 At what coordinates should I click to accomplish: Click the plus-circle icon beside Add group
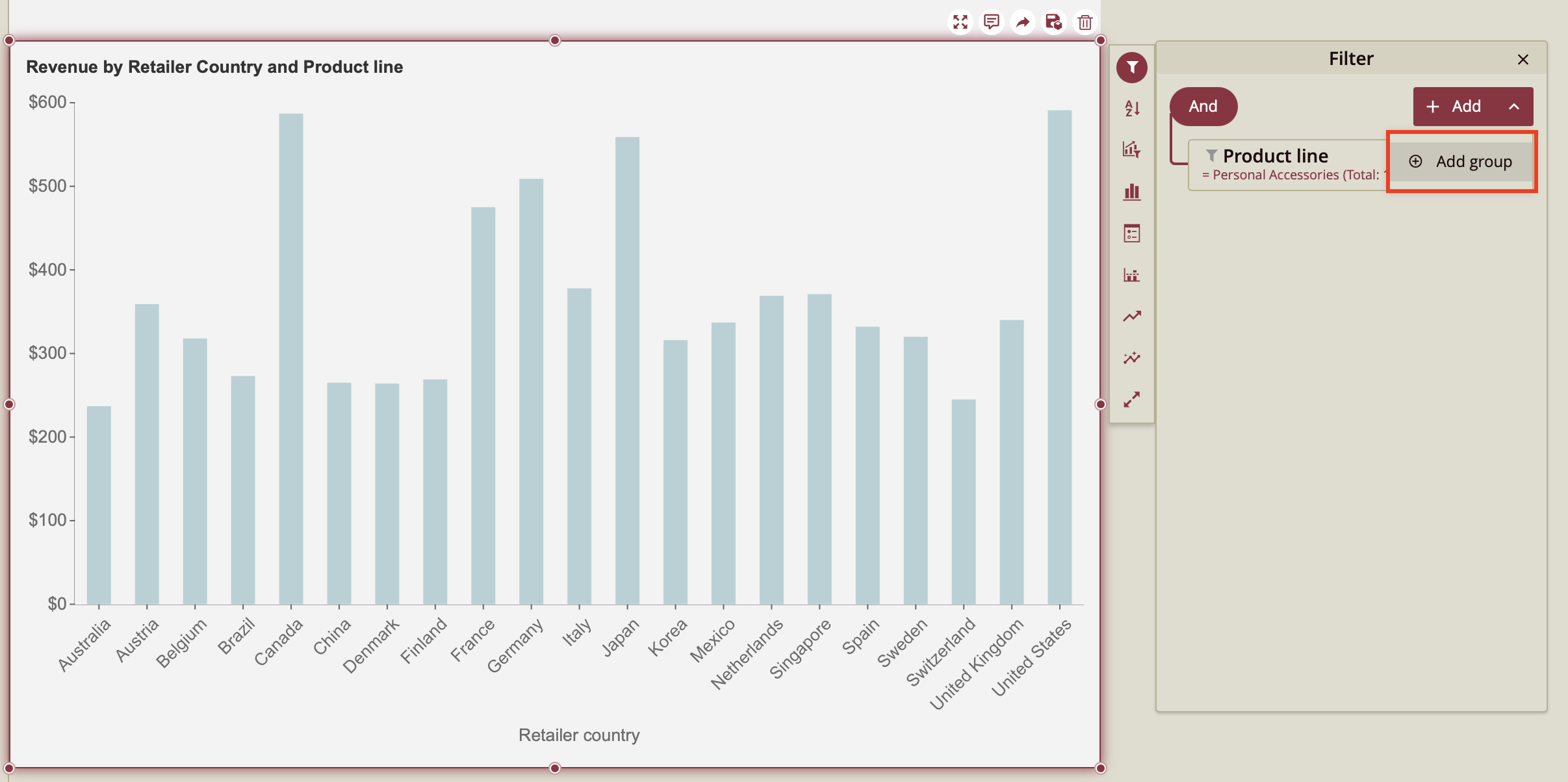1415,161
